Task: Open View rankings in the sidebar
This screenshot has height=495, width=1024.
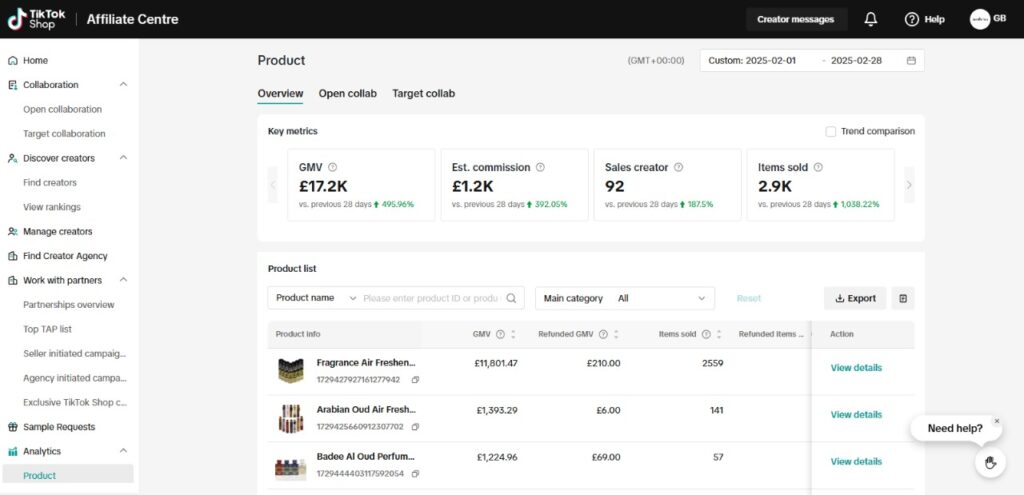Action: 52,207
